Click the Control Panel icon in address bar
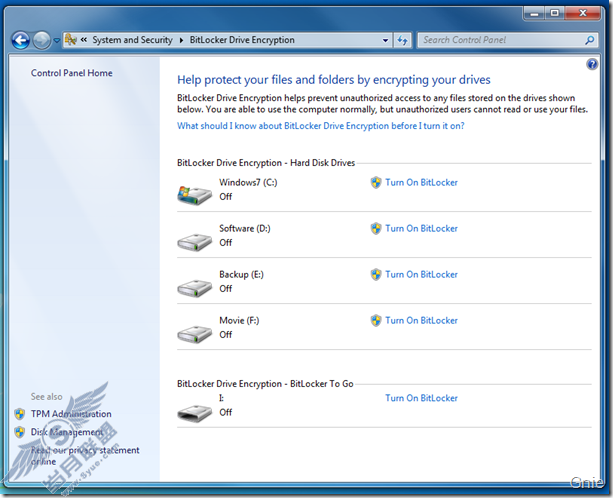 [x=71, y=39]
